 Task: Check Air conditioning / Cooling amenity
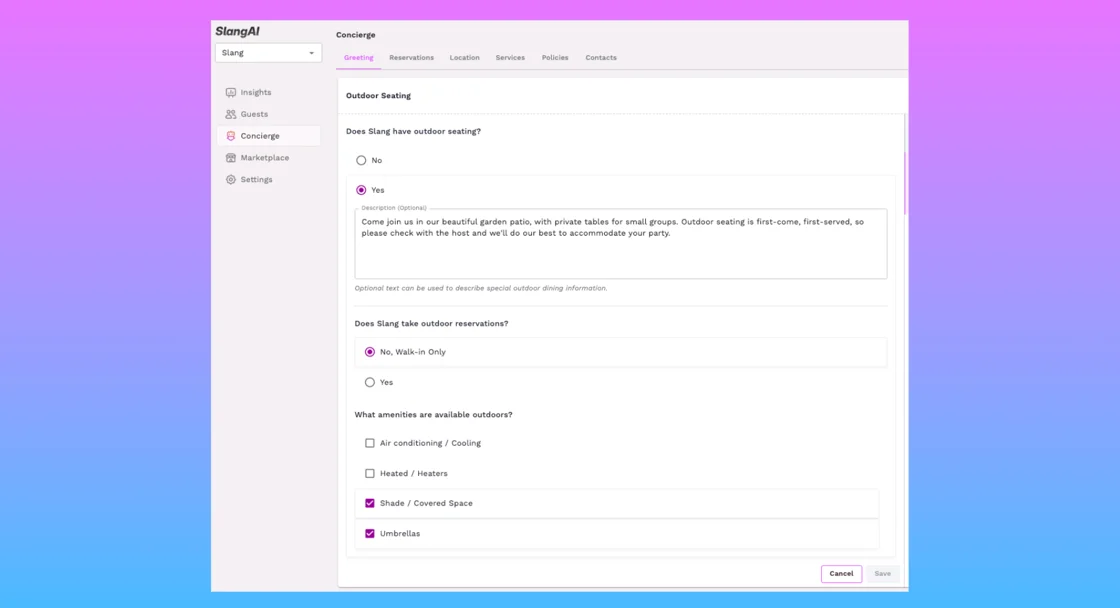[369, 443]
